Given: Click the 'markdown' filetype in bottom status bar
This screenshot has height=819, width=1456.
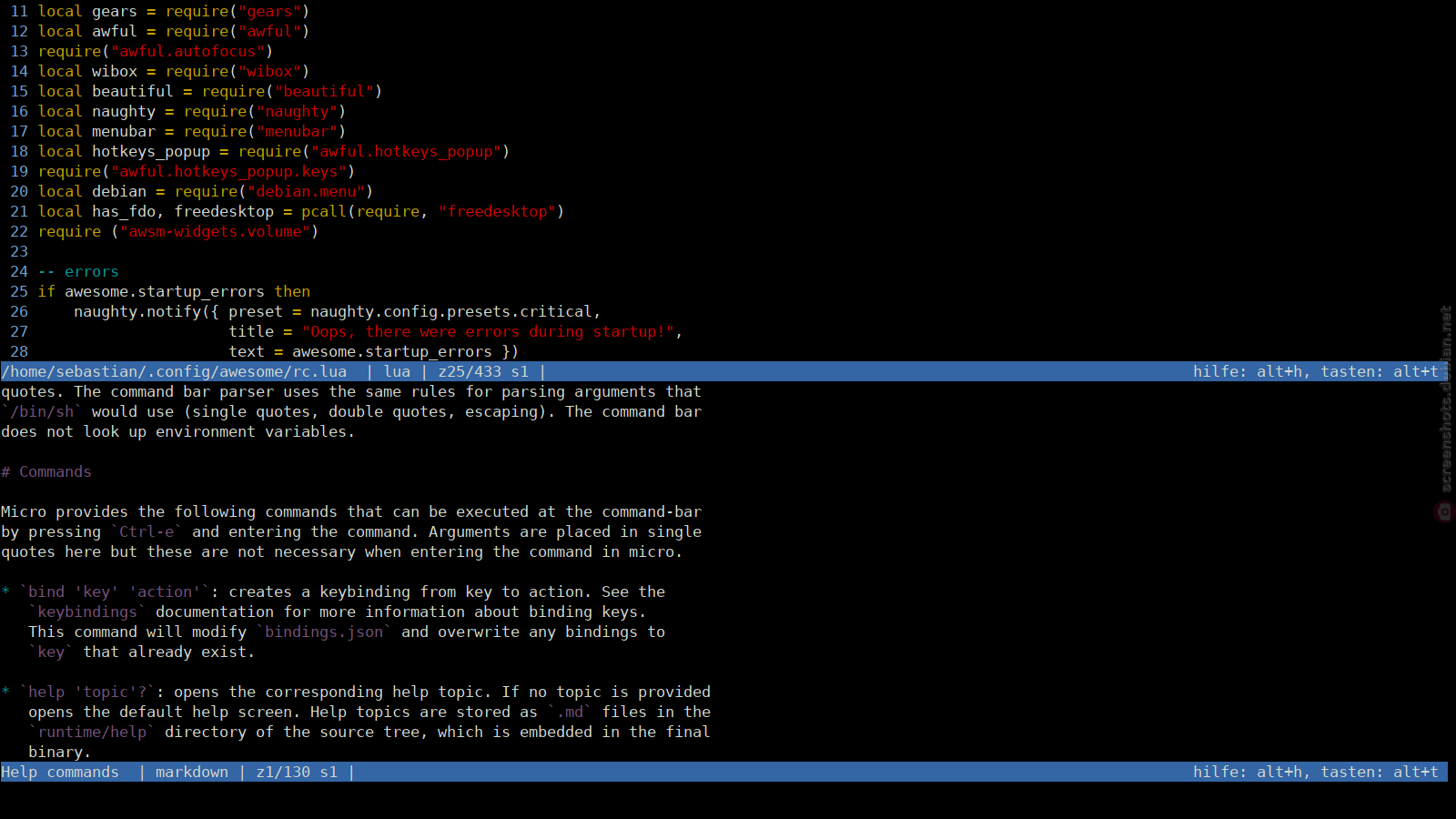Looking at the screenshot, I should (192, 772).
